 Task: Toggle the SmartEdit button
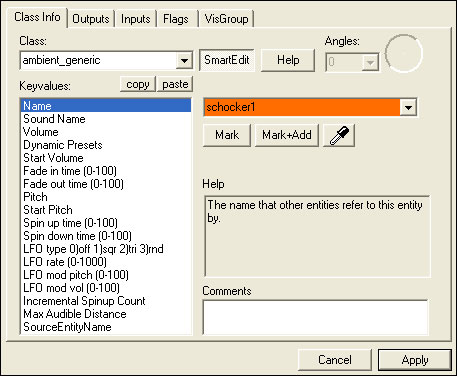coord(227,60)
